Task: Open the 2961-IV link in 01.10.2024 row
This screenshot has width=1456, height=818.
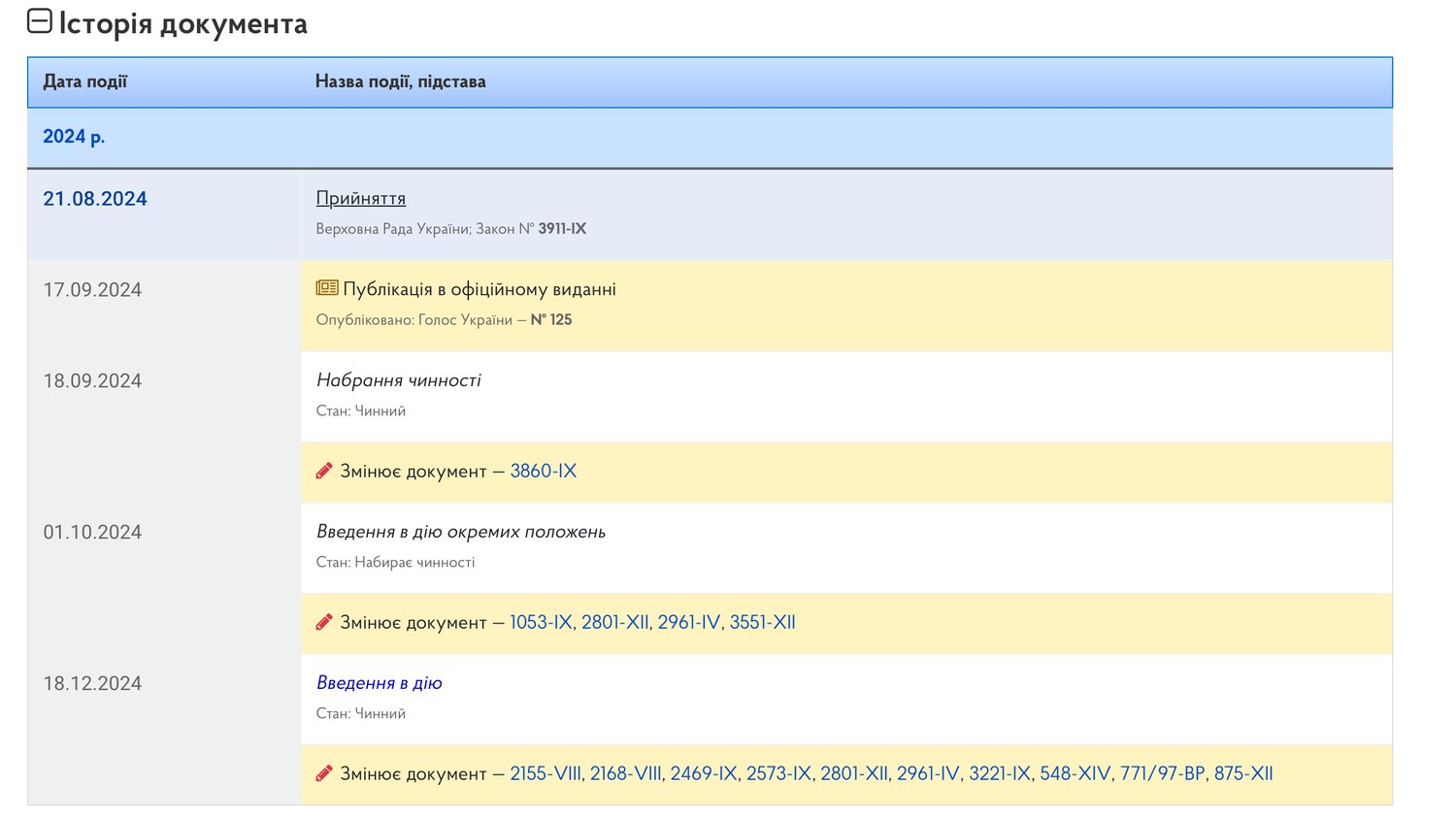Action: pos(689,622)
